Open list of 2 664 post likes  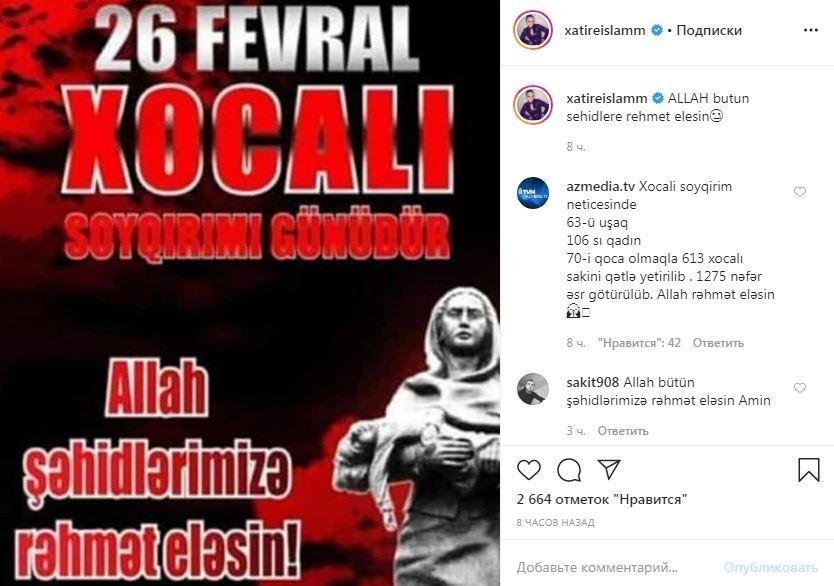tap(602, 499)
